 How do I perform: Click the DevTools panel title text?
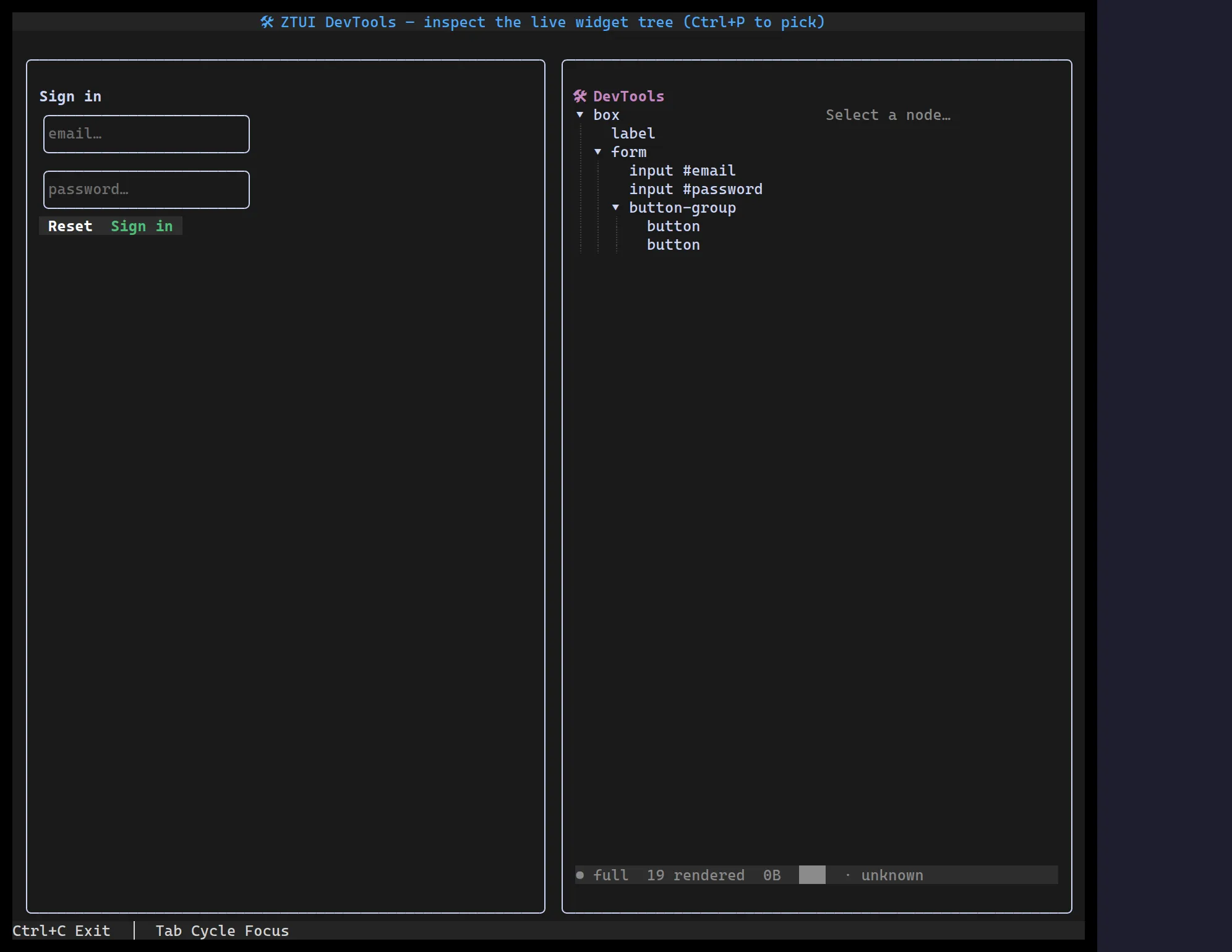pos(629,96)
